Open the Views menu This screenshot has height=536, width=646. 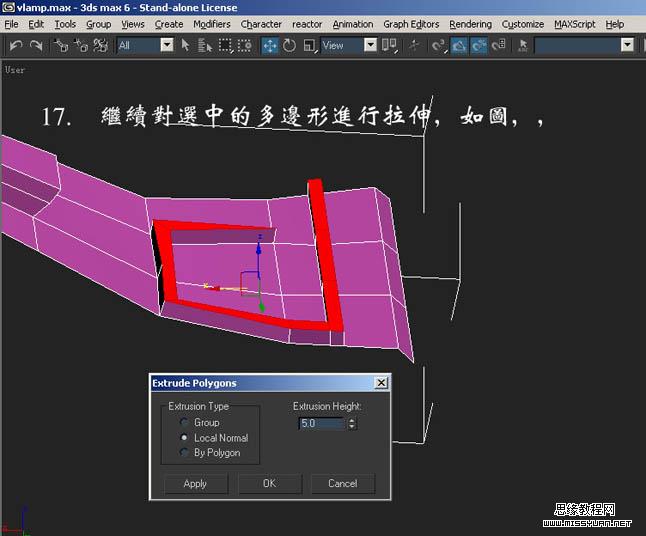(133, 24)
